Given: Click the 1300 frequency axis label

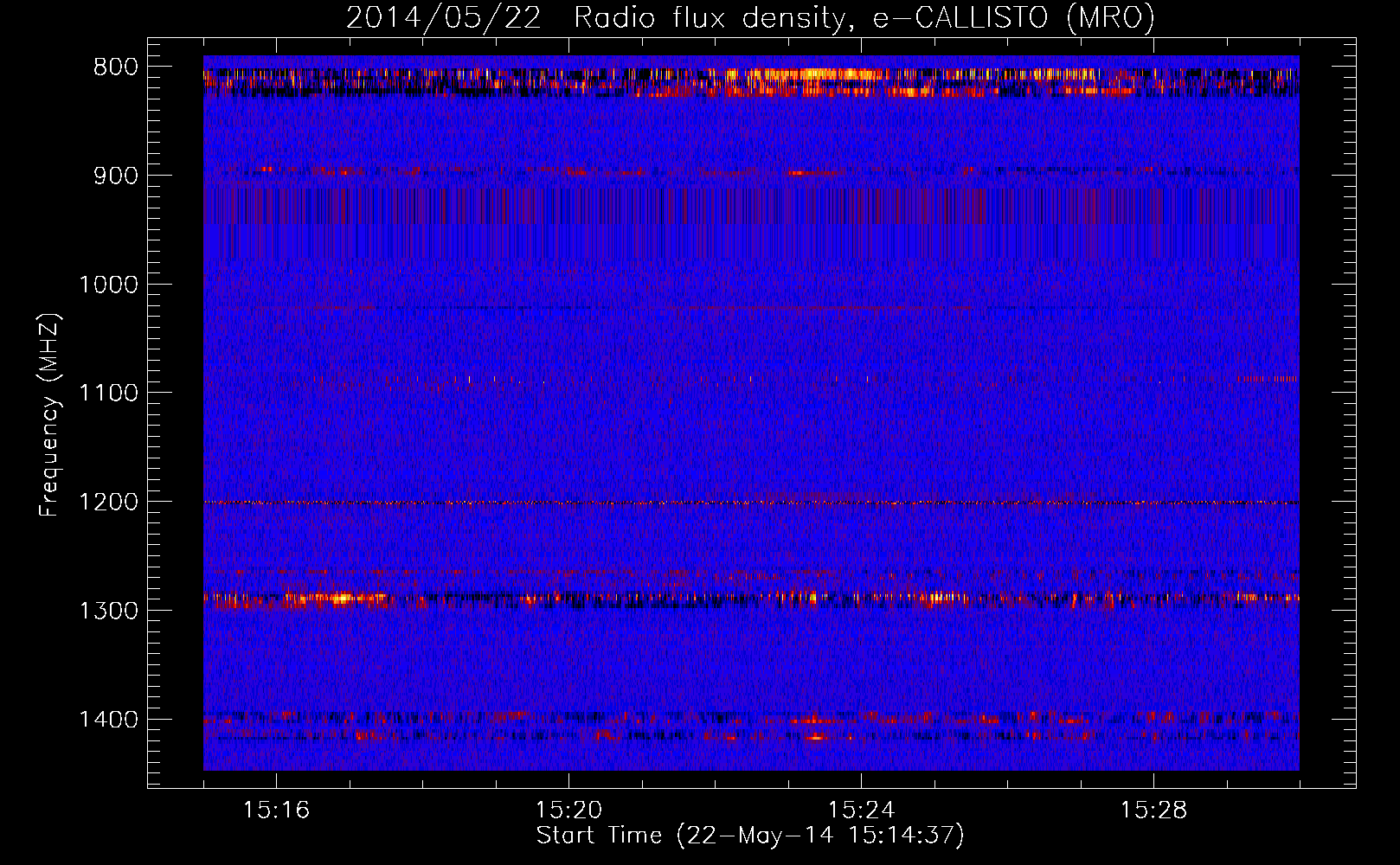Looking at the screenshot, I should [x=109, y=611].
